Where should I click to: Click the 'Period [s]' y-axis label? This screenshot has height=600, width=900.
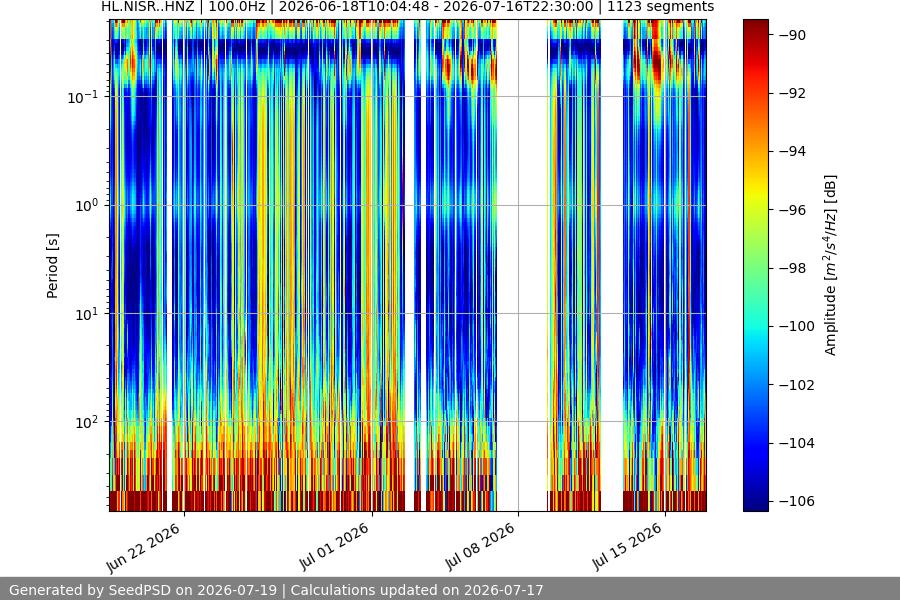click(52, 266)
